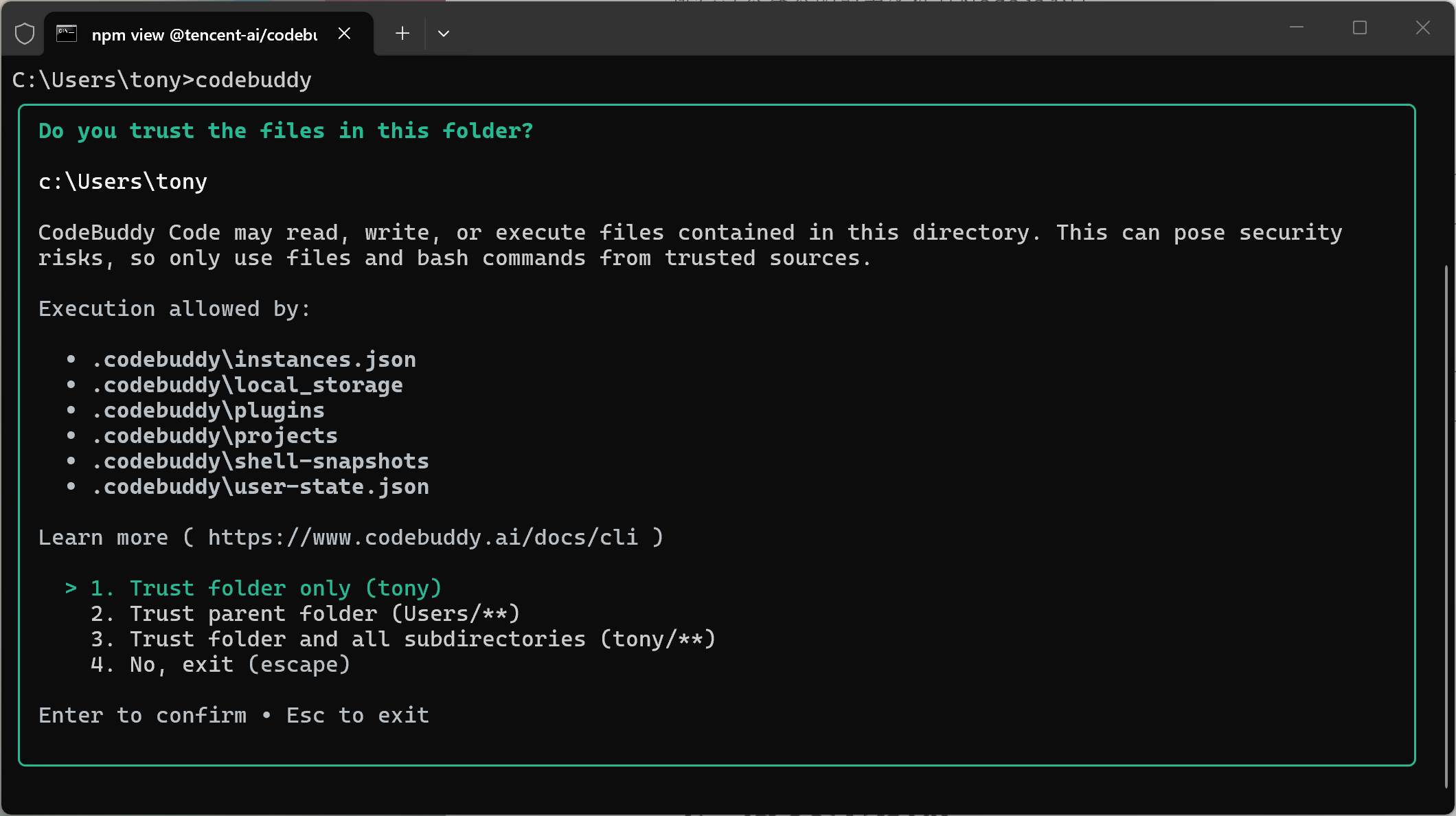Minimize the terminal window

click(x=1297, y=27)
